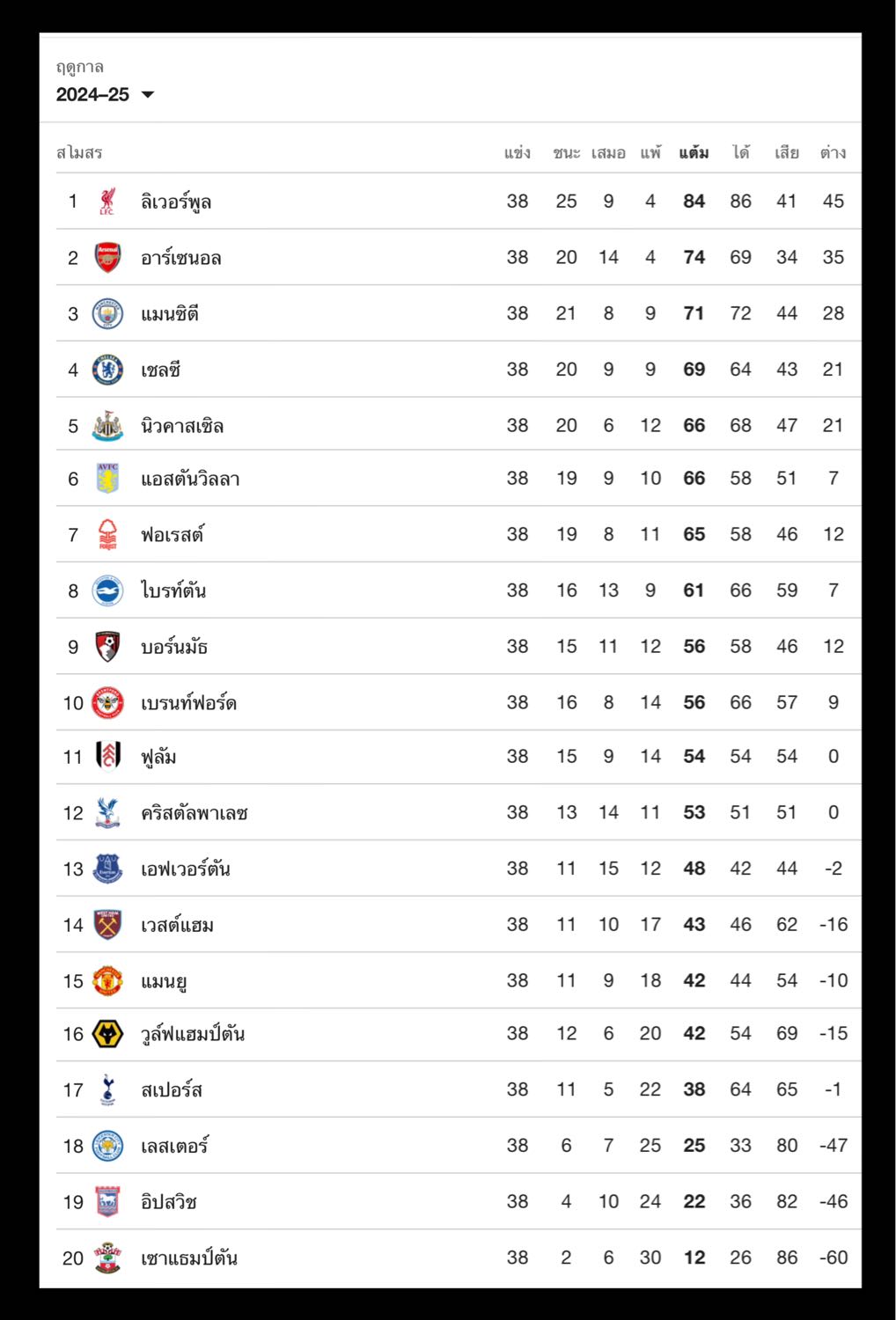Click the แต้ม points column header
This screenshot has width=896, height=1320.
[x=694, y=152]
